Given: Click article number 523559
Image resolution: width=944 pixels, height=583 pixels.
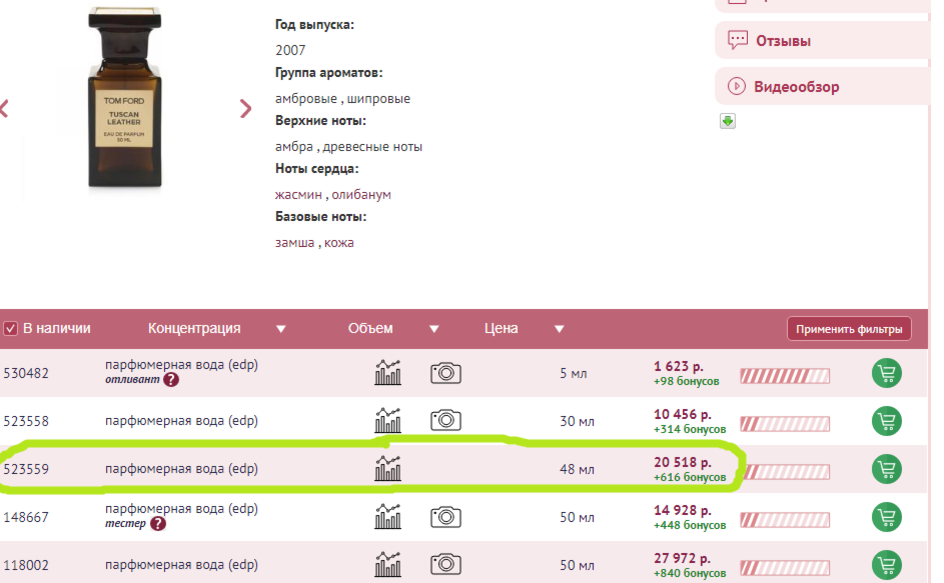Looking at the screenshot, I should click(26, 469).
